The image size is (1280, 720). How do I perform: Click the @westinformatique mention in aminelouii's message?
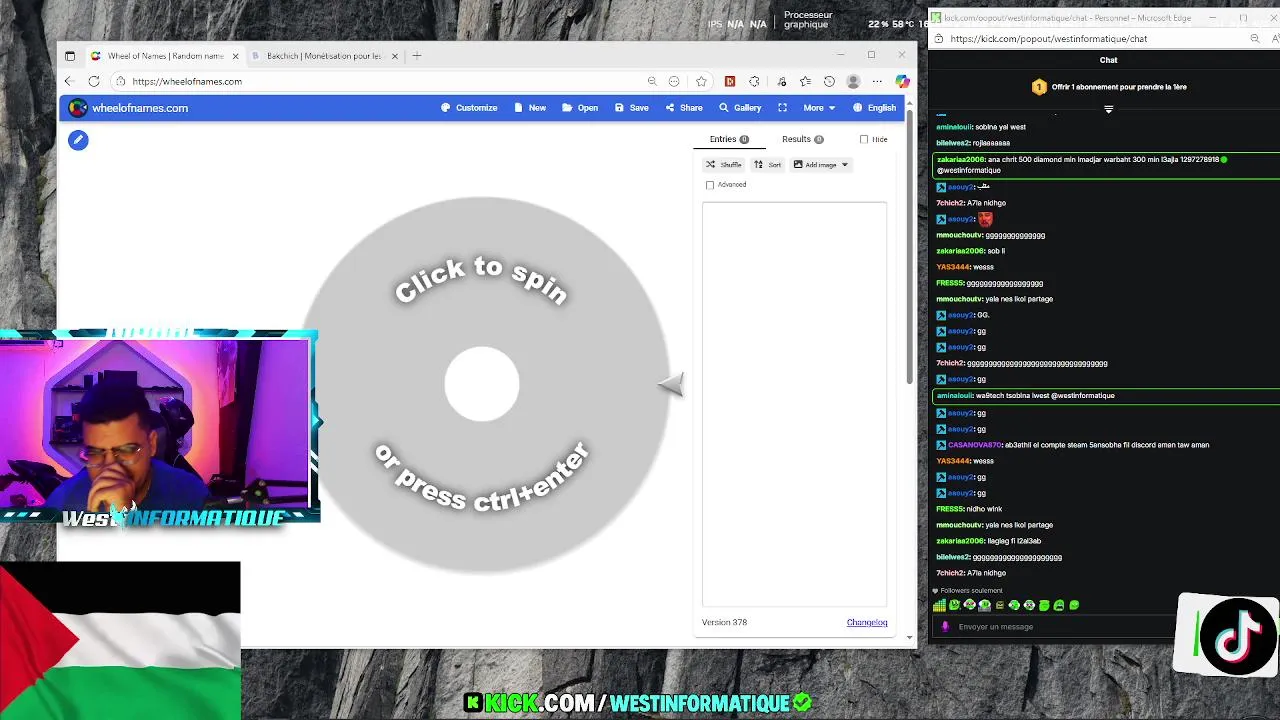coord(1082,396)
